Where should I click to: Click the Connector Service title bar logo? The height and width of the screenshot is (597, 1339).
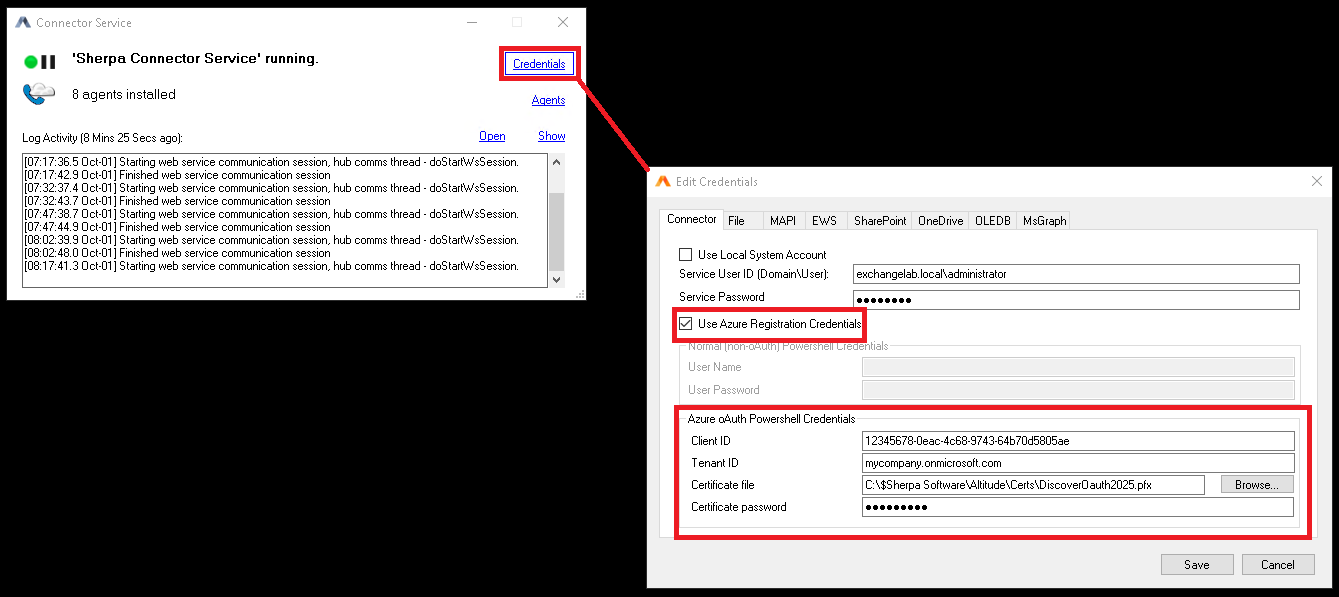tap(23, 22)
